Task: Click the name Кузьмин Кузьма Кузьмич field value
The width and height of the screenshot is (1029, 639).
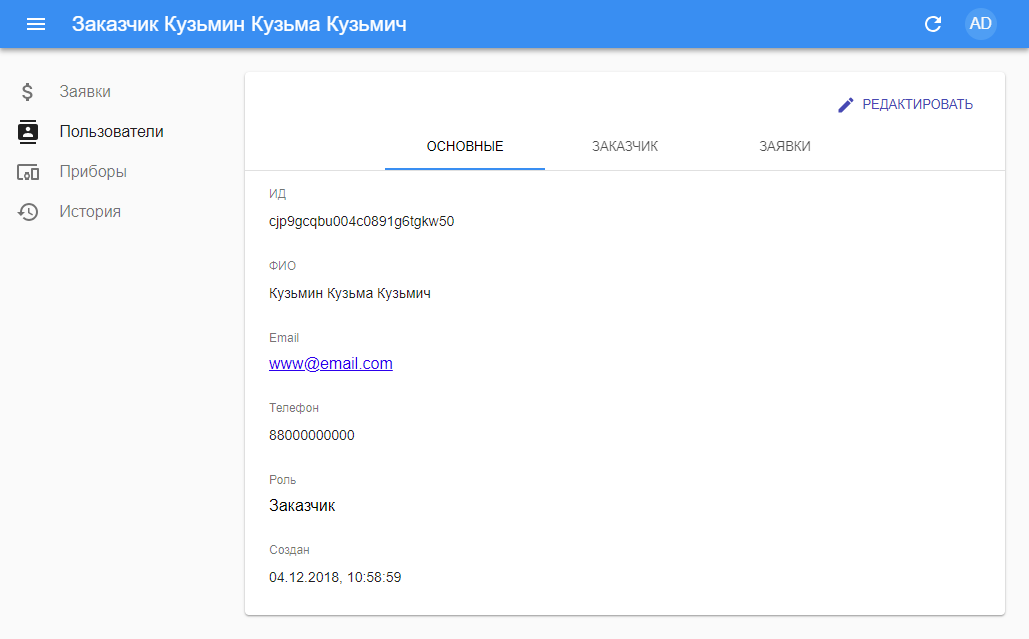Action: tap(350, 293)
